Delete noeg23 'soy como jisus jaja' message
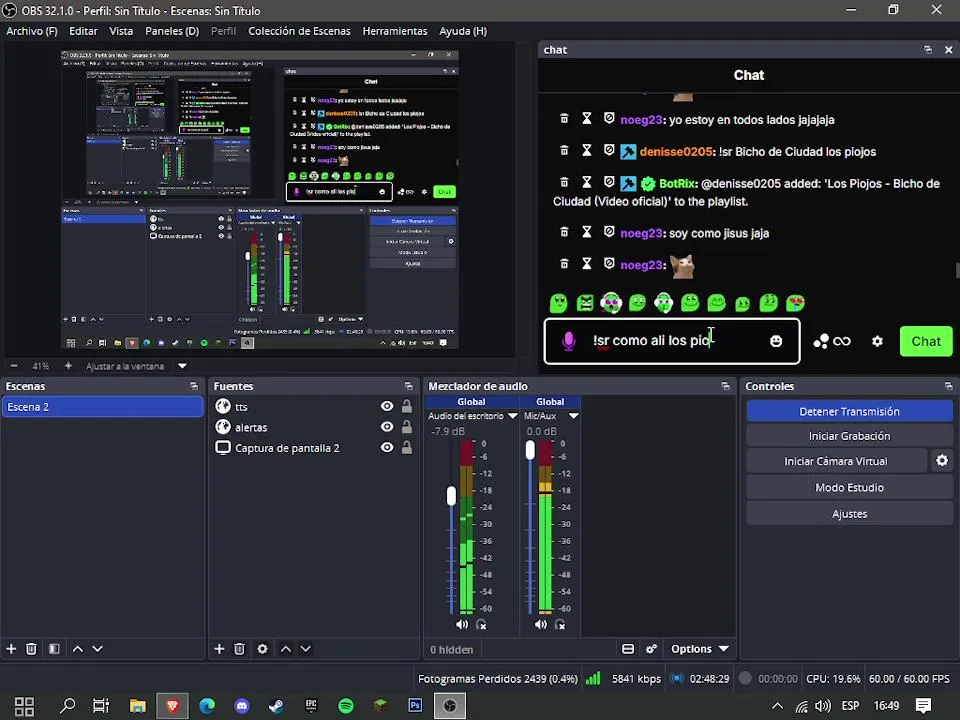 [564, 231]
